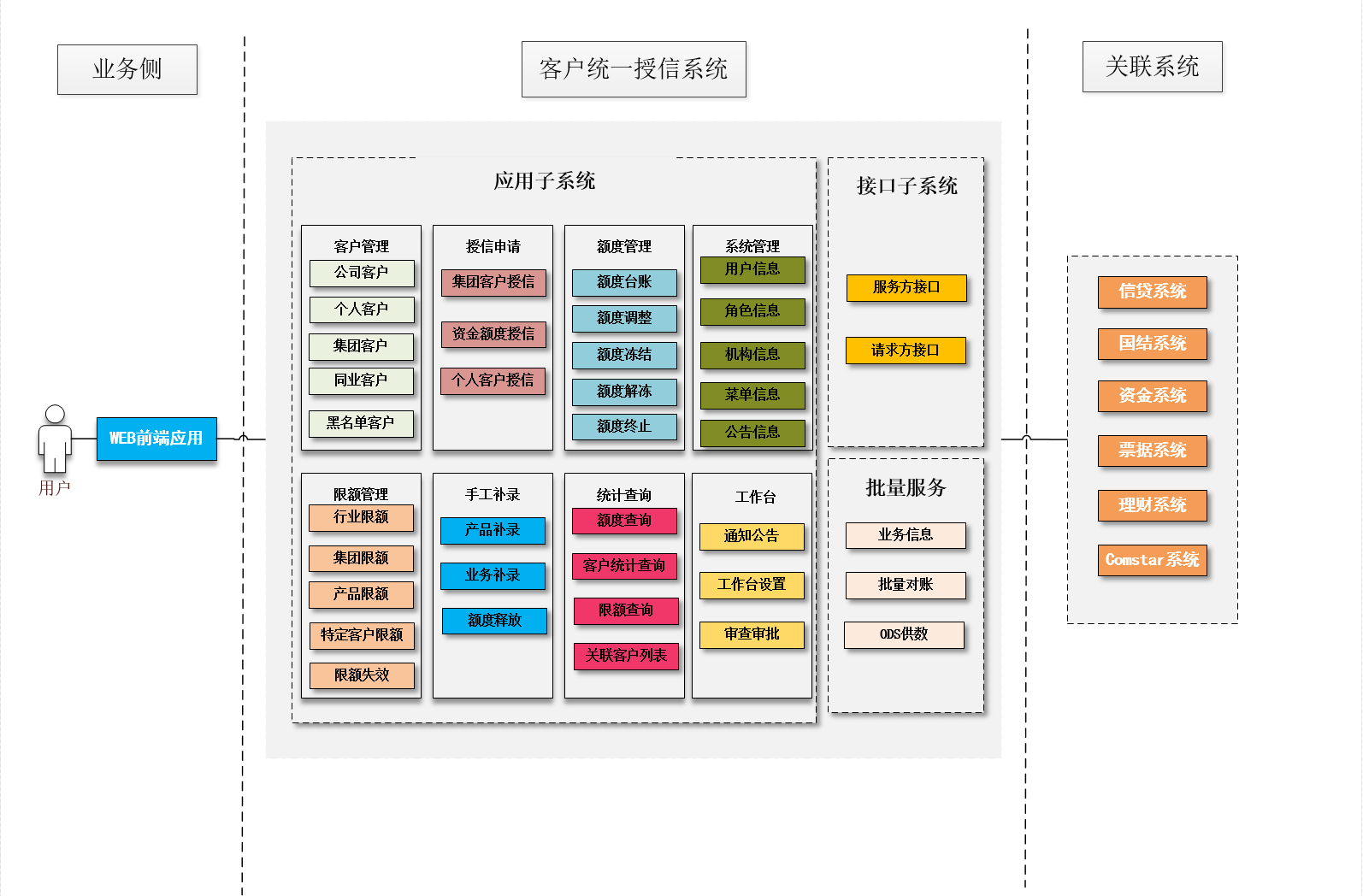Select the 限额失效 block

pos(362,675)
